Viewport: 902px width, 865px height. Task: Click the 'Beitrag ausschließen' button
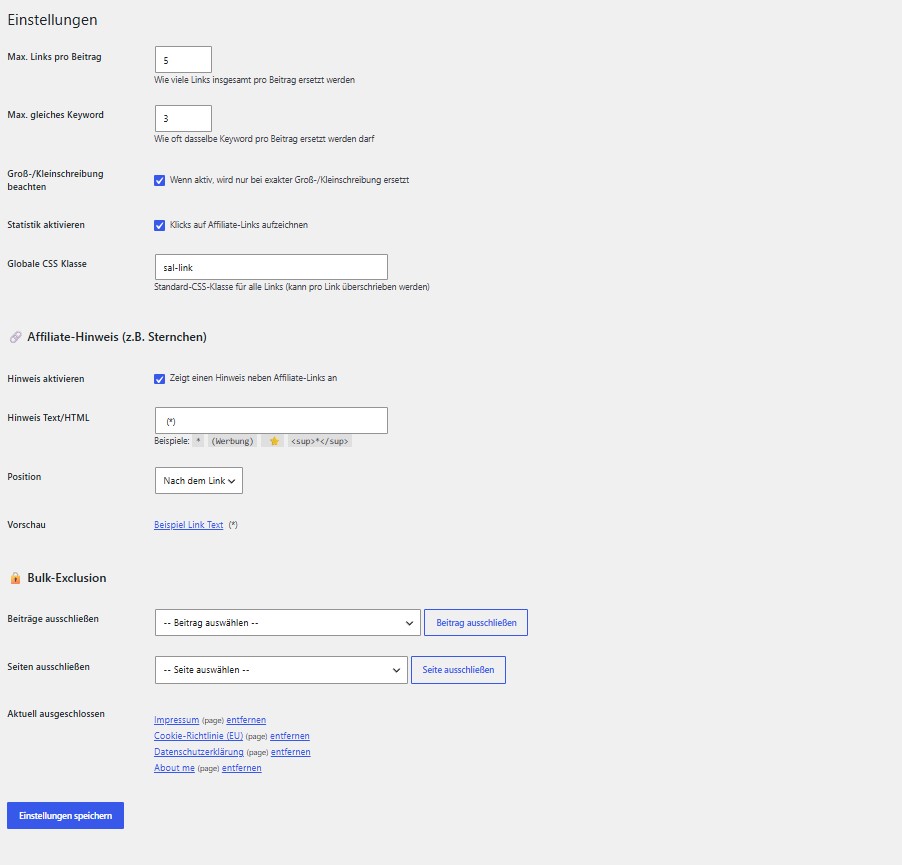(x=476, y=622)
